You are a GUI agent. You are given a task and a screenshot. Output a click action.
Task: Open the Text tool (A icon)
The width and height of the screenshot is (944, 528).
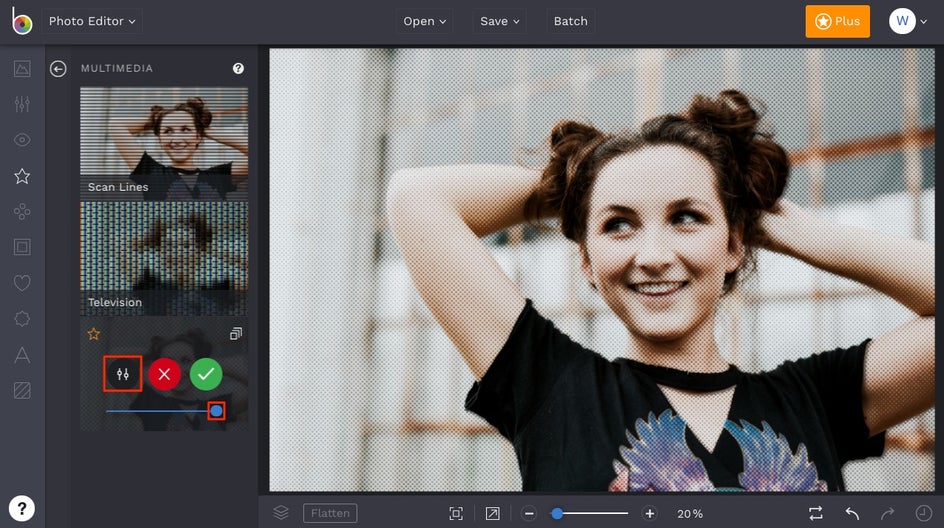coord(22,354)
